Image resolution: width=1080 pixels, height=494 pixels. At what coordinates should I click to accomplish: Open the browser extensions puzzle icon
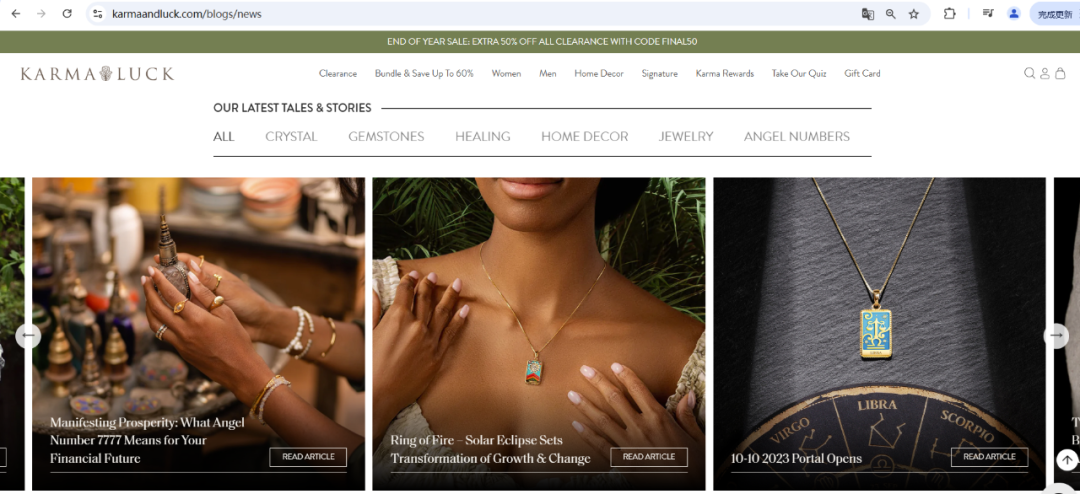tap(949, 14)
